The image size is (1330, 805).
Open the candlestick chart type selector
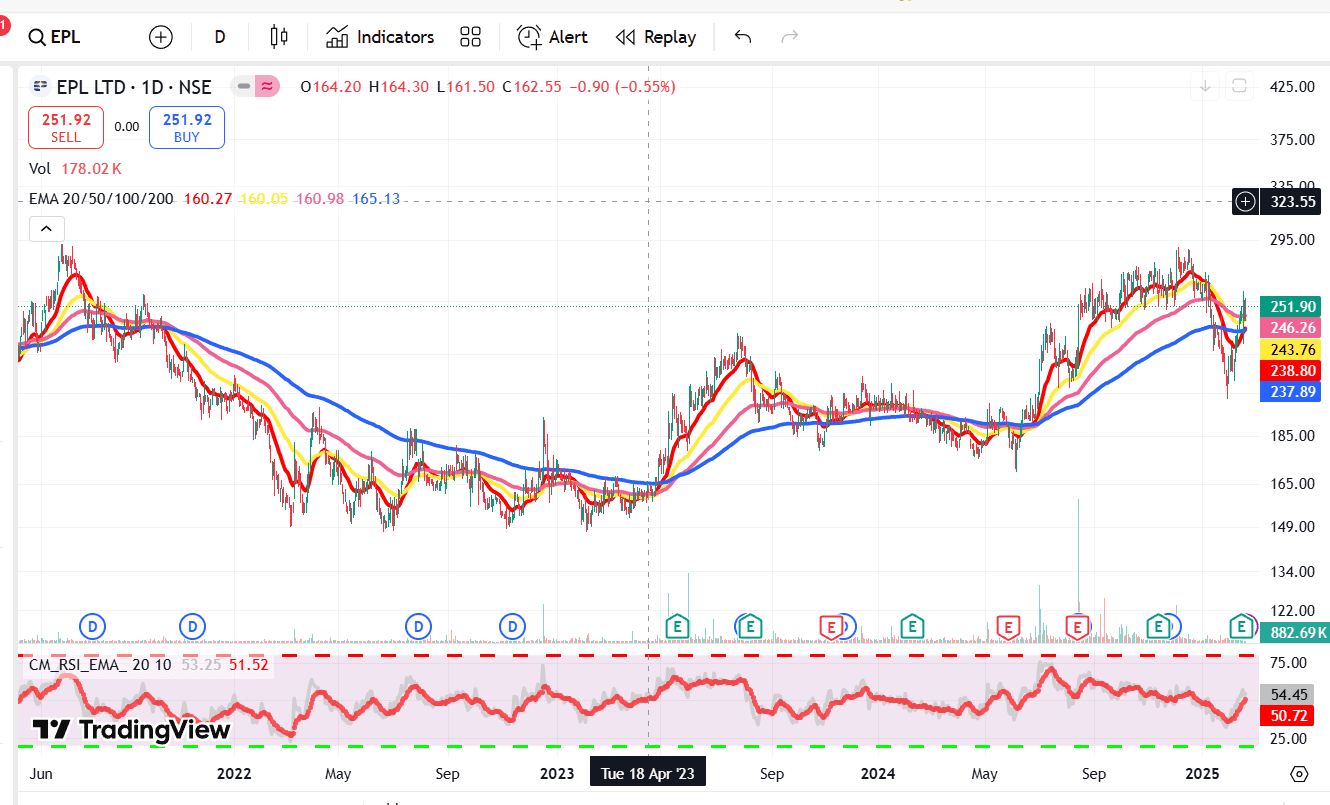[279, 37]
